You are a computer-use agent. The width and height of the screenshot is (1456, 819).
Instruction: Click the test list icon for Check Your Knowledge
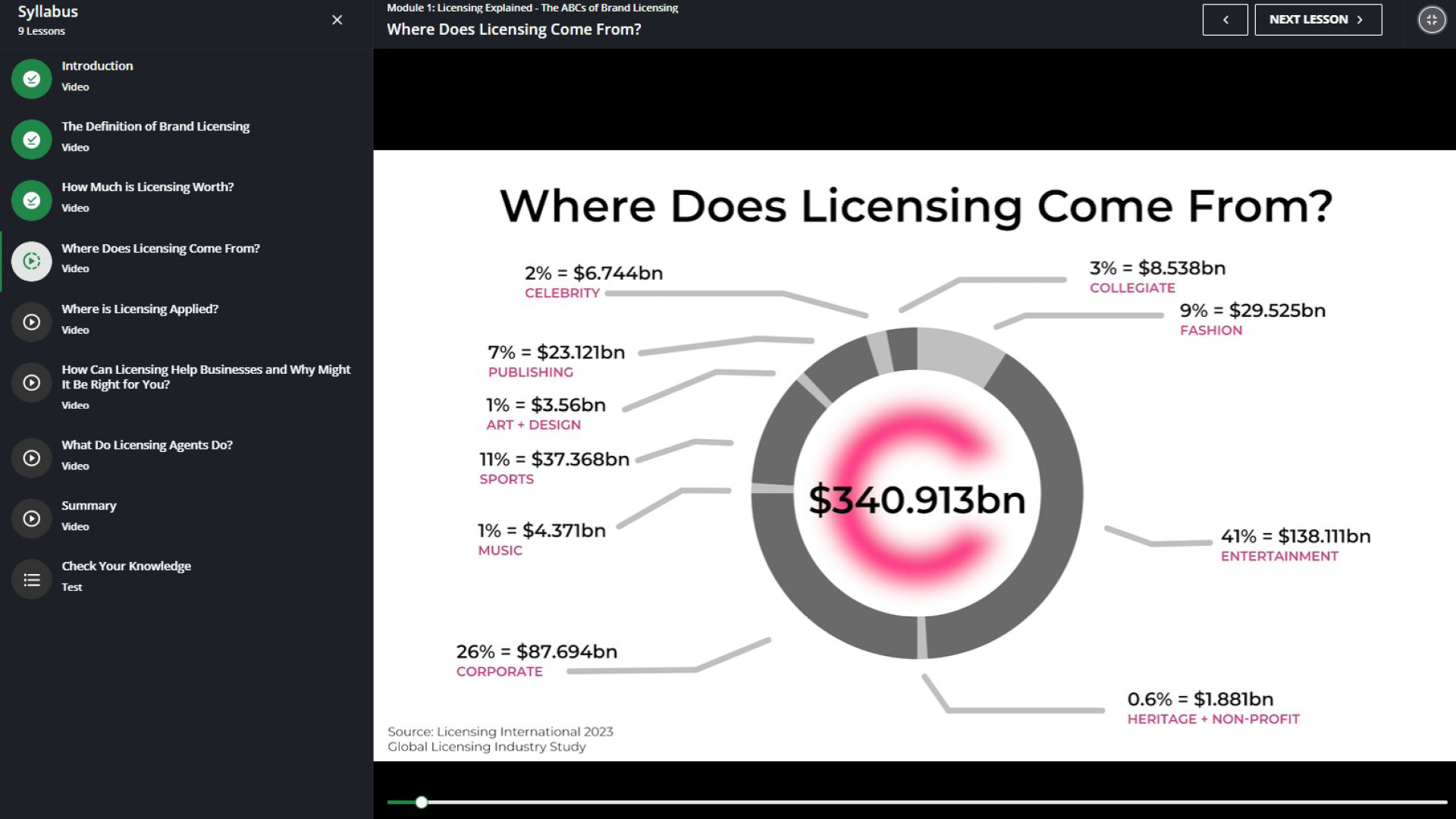pyautogui.click(x=31, y=579)
